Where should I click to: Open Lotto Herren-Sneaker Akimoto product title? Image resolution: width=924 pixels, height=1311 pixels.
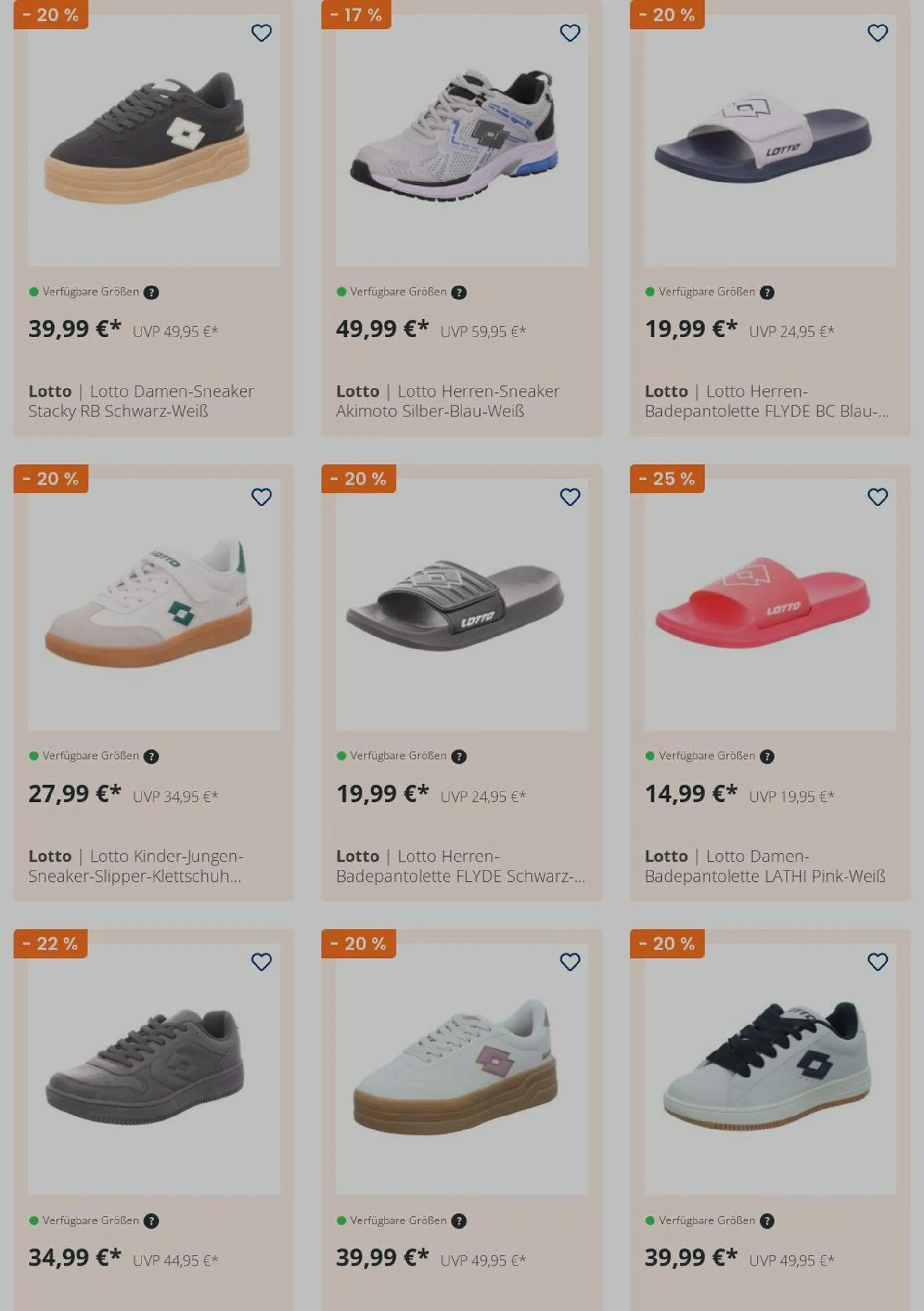point(448,402)
